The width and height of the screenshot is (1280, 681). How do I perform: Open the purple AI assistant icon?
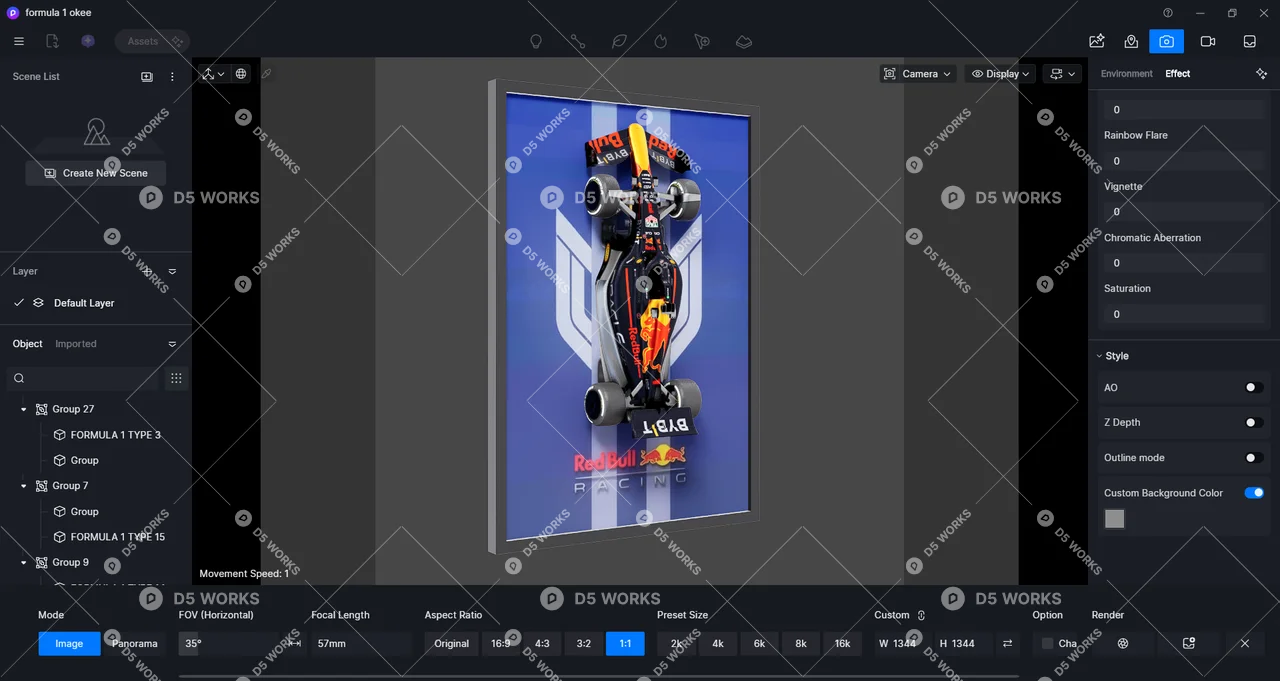(88, 41)
